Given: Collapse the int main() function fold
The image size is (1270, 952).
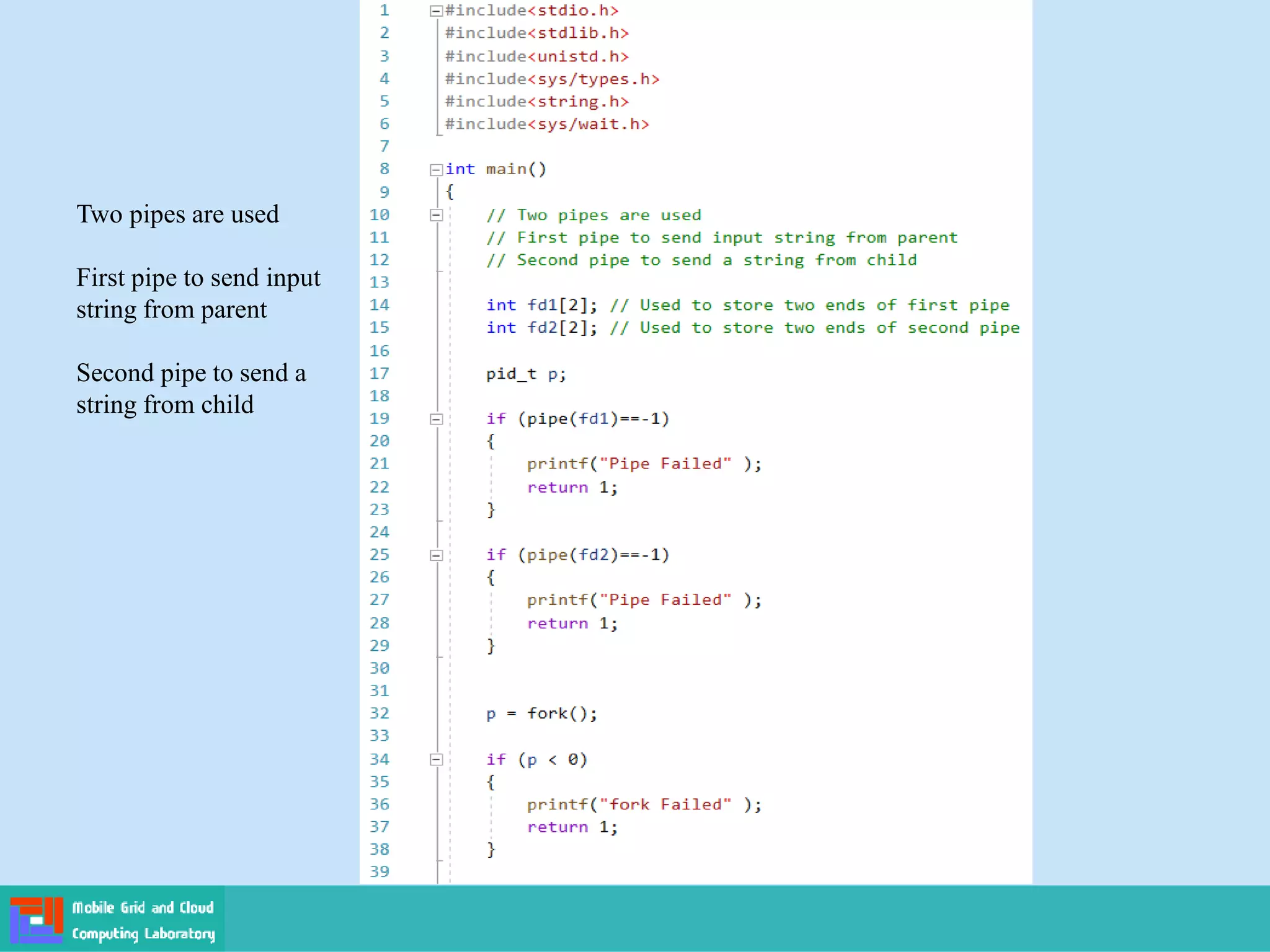Looking at the screenshot, I should 436,169.
